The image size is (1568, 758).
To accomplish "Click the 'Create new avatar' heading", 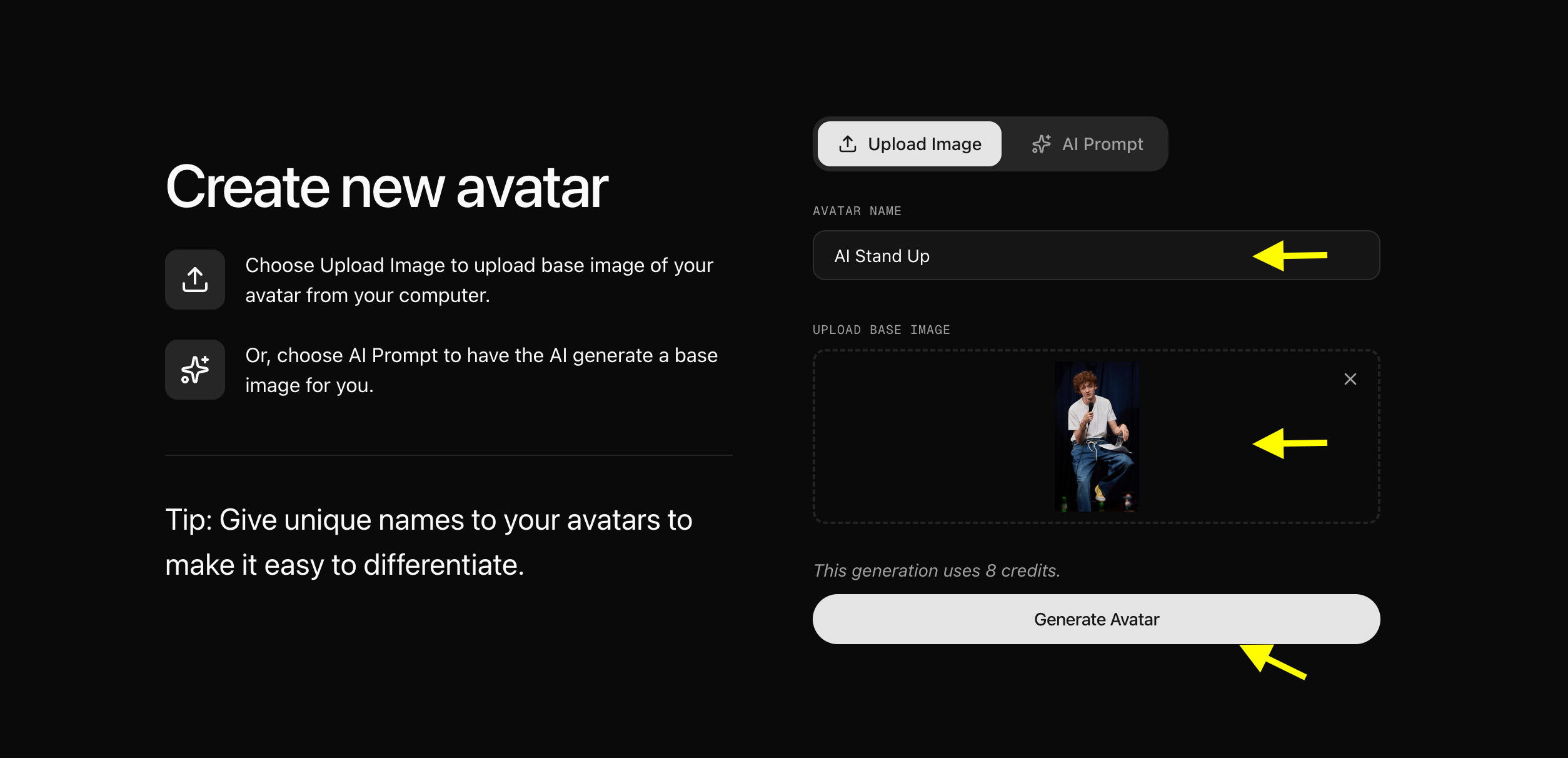I will 387,187.
